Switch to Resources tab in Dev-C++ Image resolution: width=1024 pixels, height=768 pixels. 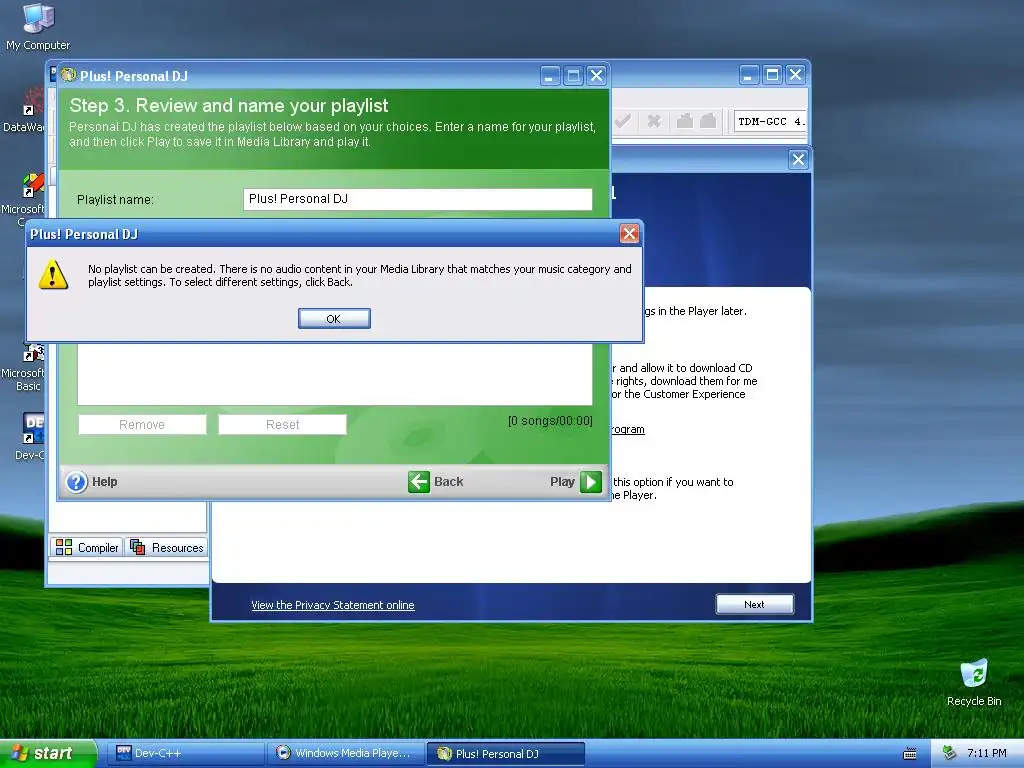click(167, 547)
